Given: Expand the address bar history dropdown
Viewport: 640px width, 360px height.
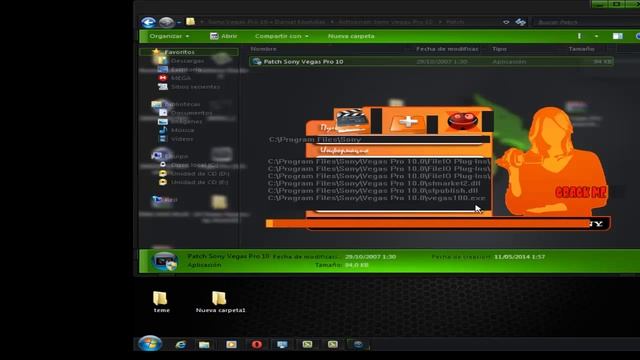Looking at the screenshot, I should click(x=506, y=22).
